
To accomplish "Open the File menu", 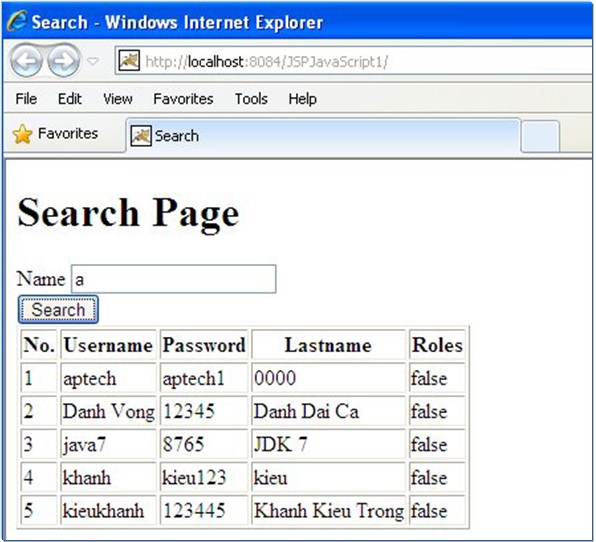I will click(x=26, y=99).
